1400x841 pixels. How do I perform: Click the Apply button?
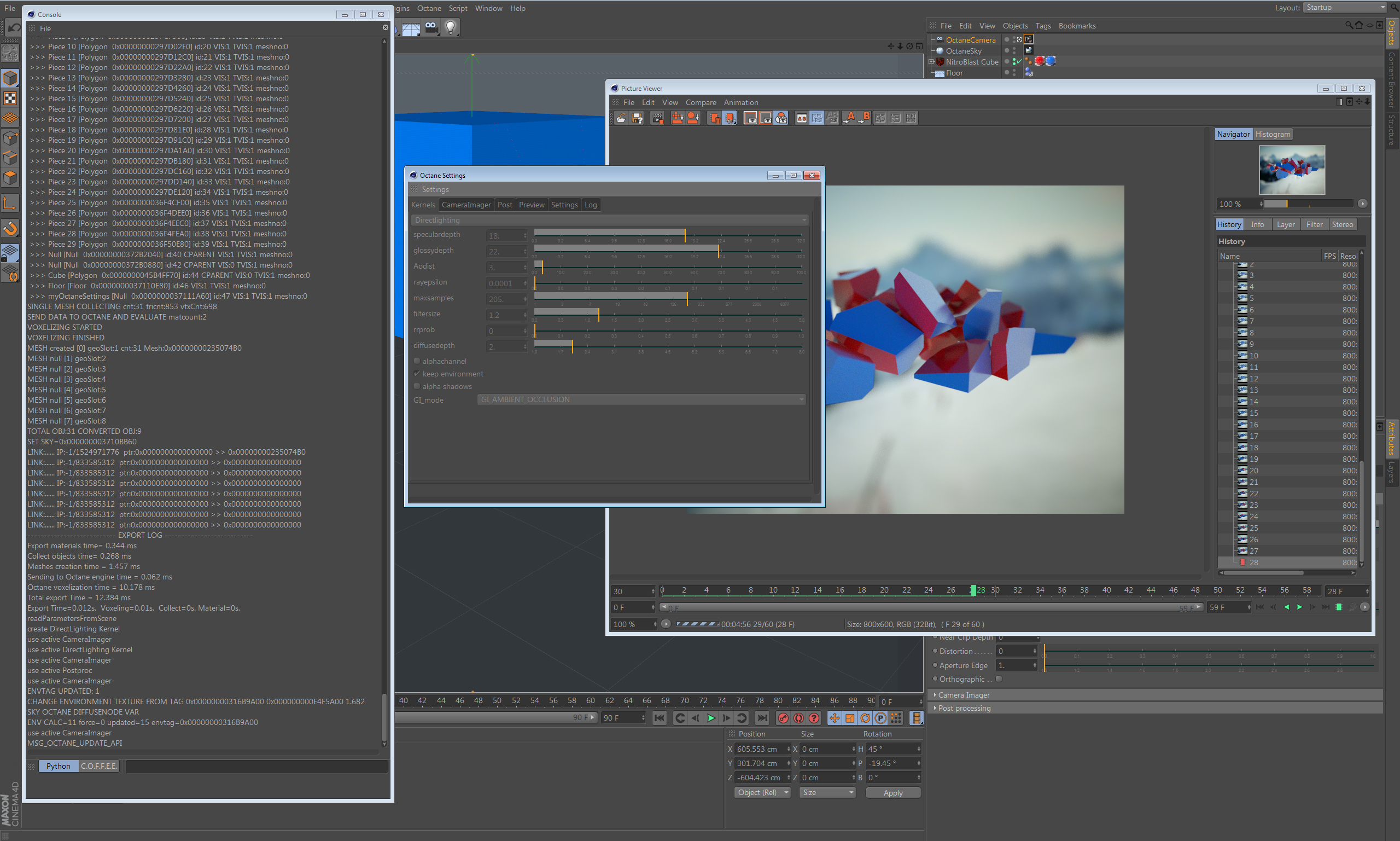(892, 793)
